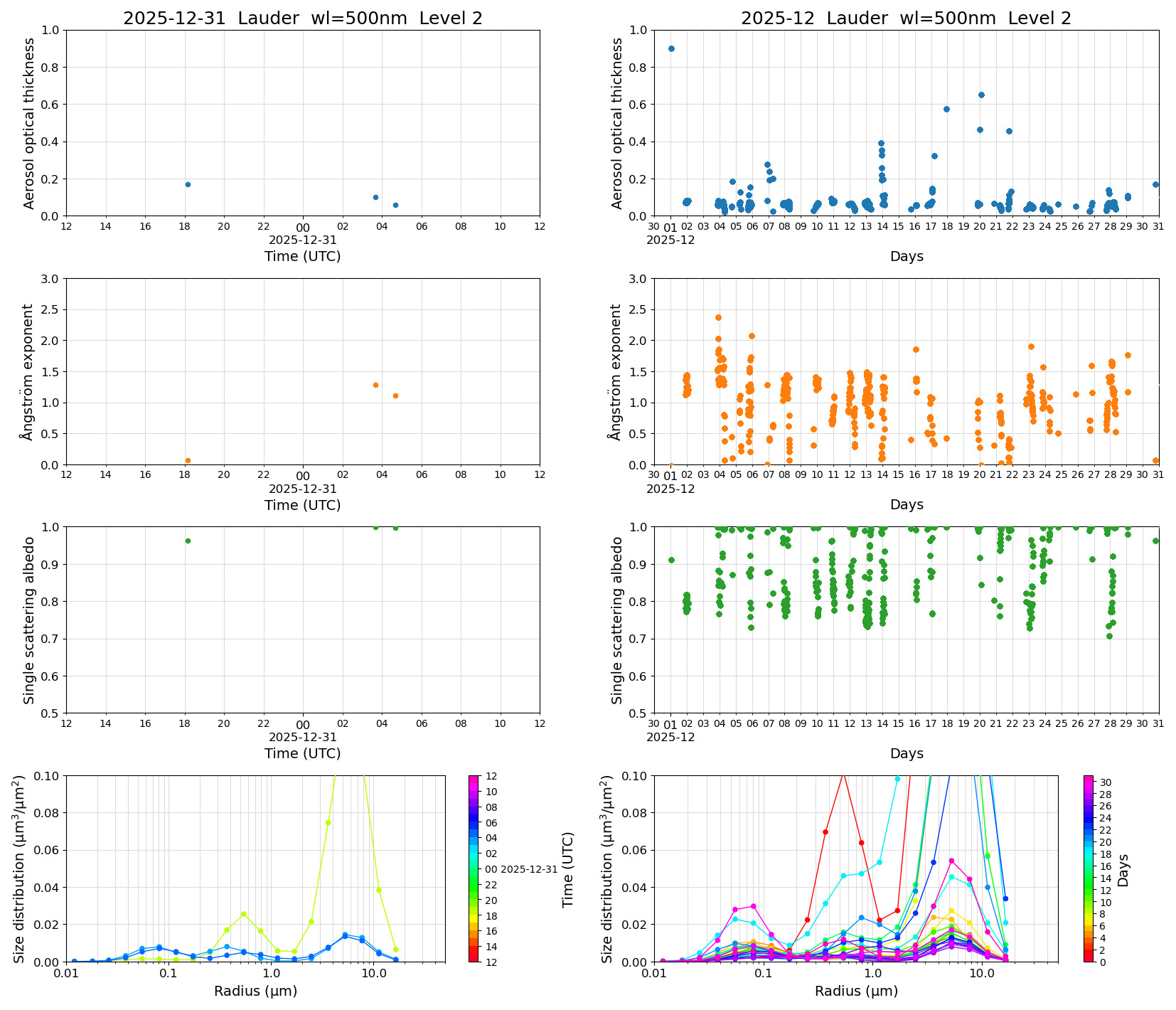Select the Ångström outlier near 2.4 on day 04
This screenshot has width=1176, height=1010.
point(717,317)
